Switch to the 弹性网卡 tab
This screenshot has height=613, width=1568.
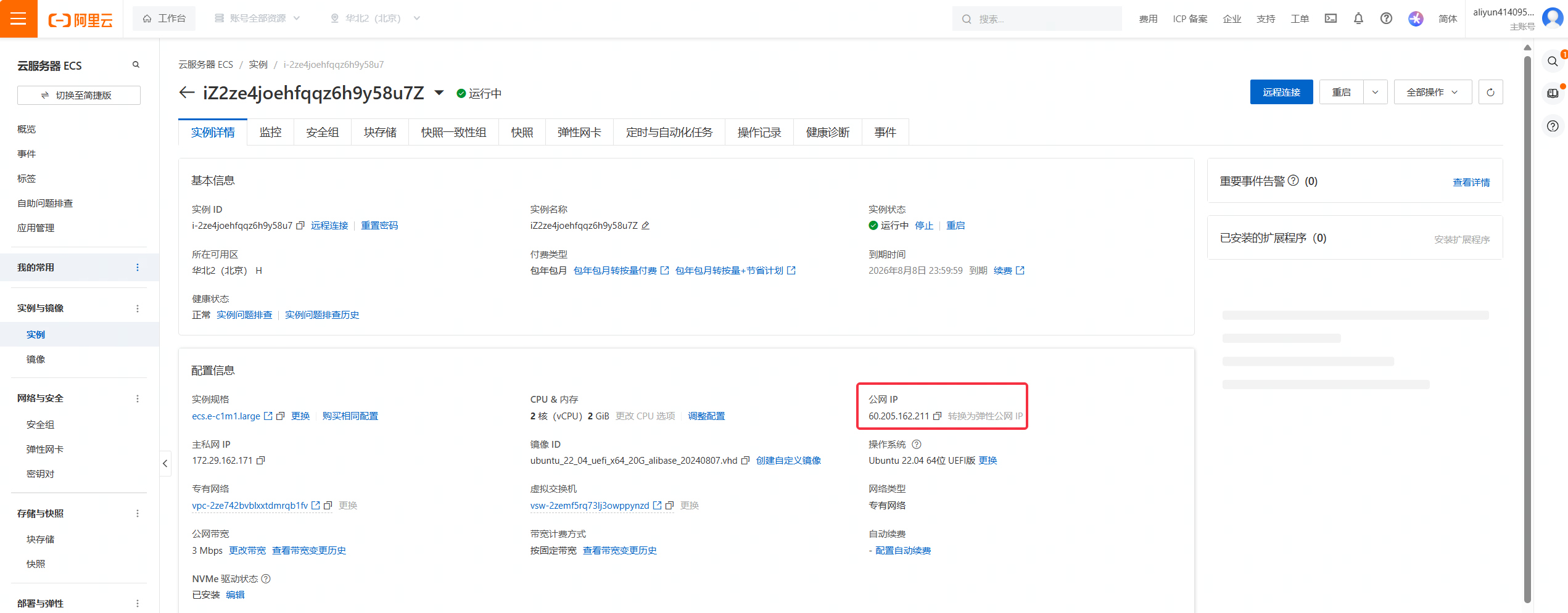point(579,133)
